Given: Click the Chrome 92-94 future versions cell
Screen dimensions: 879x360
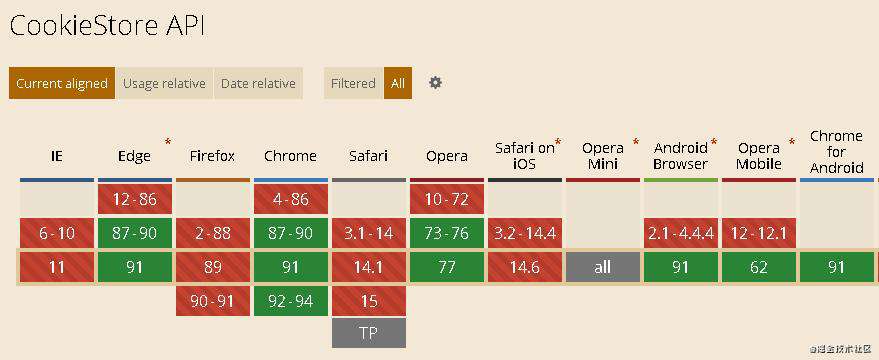Looking at the screenshot, I should click(x=290, y=301).
